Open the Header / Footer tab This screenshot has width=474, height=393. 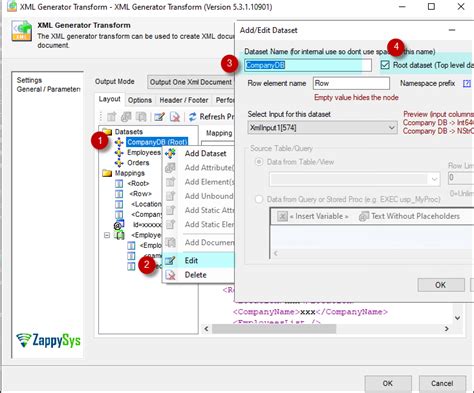tap(184, 100)
